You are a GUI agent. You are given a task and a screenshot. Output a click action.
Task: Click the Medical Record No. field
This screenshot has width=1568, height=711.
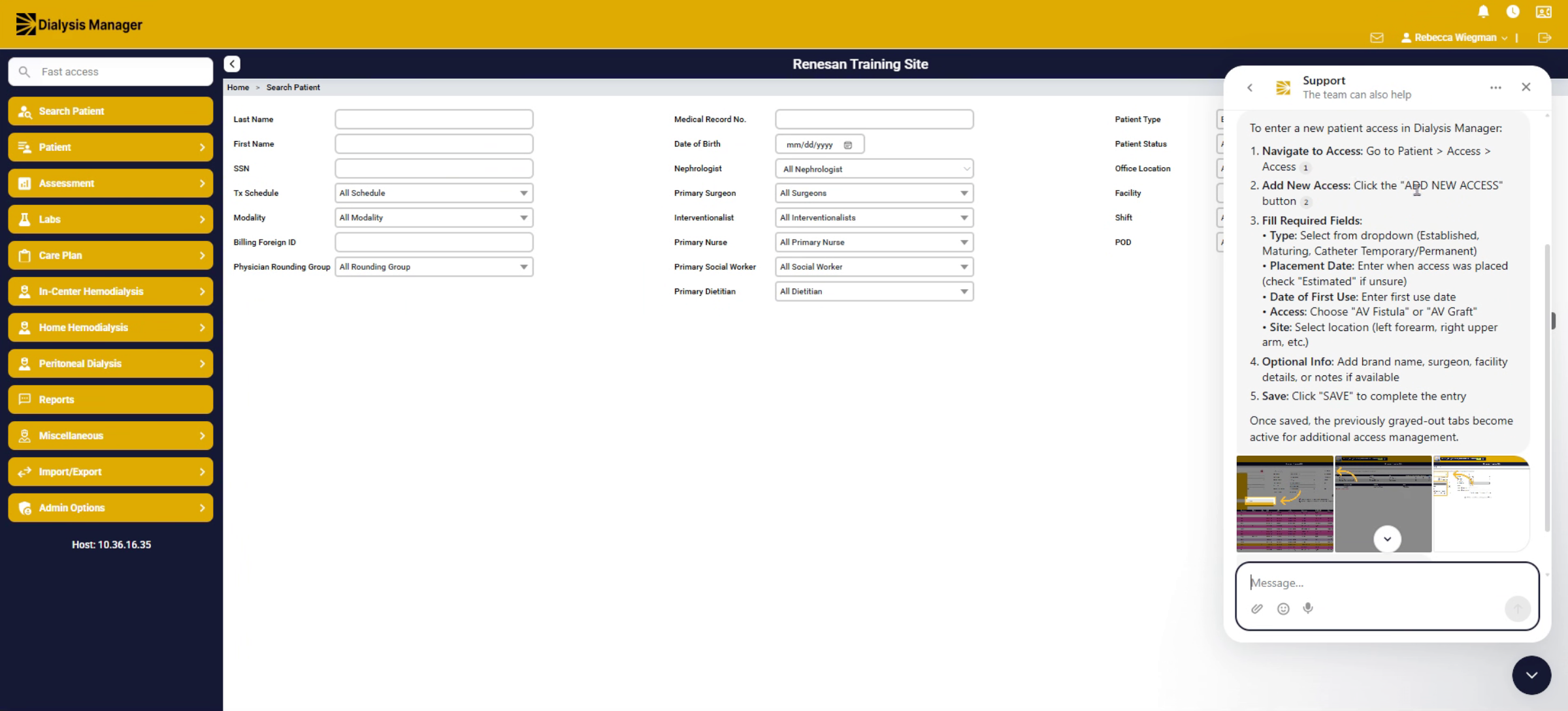874,119
